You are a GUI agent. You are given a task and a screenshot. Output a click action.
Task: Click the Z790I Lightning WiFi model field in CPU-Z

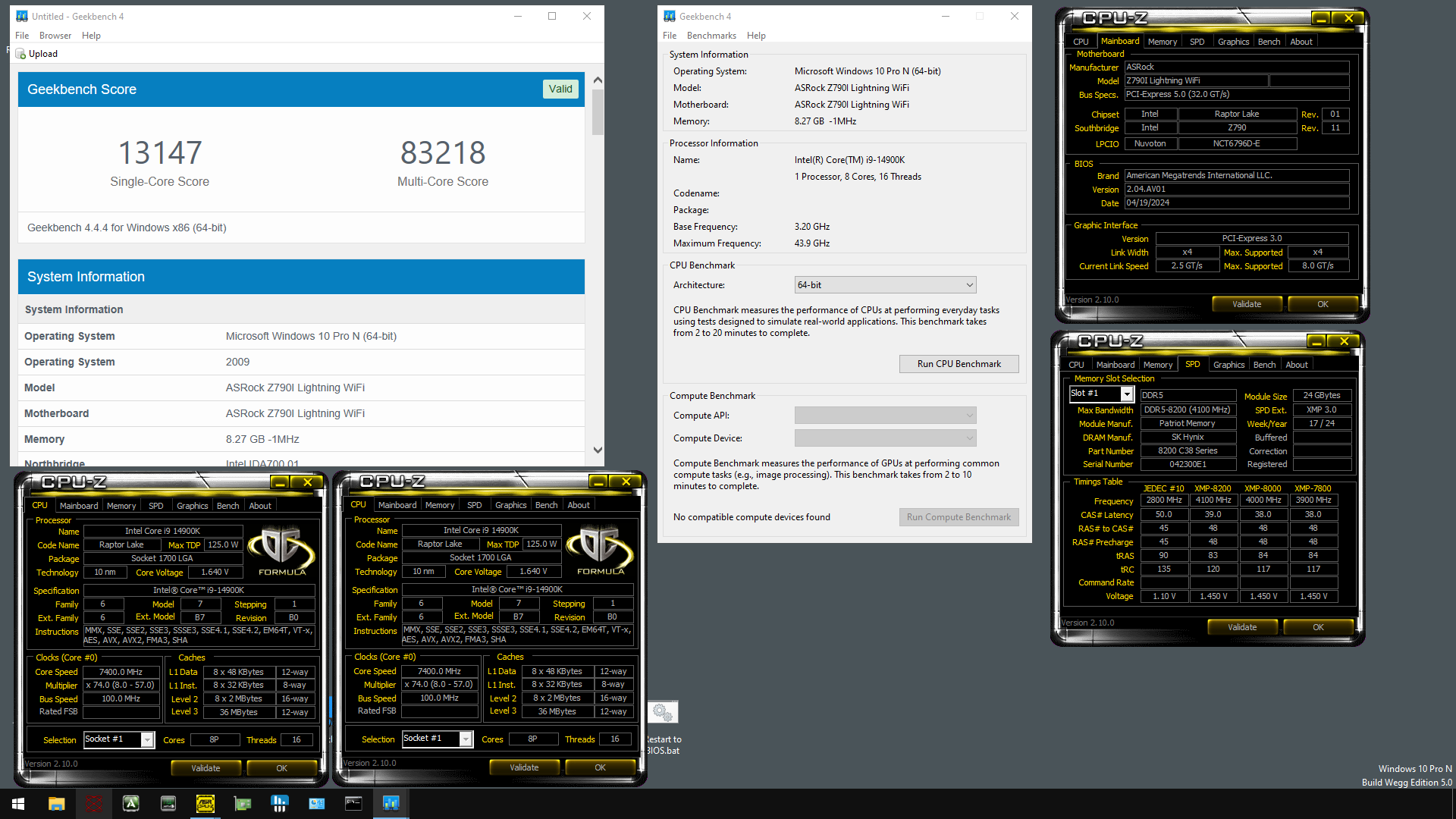pyautogui.click(x=1196, y=81)
